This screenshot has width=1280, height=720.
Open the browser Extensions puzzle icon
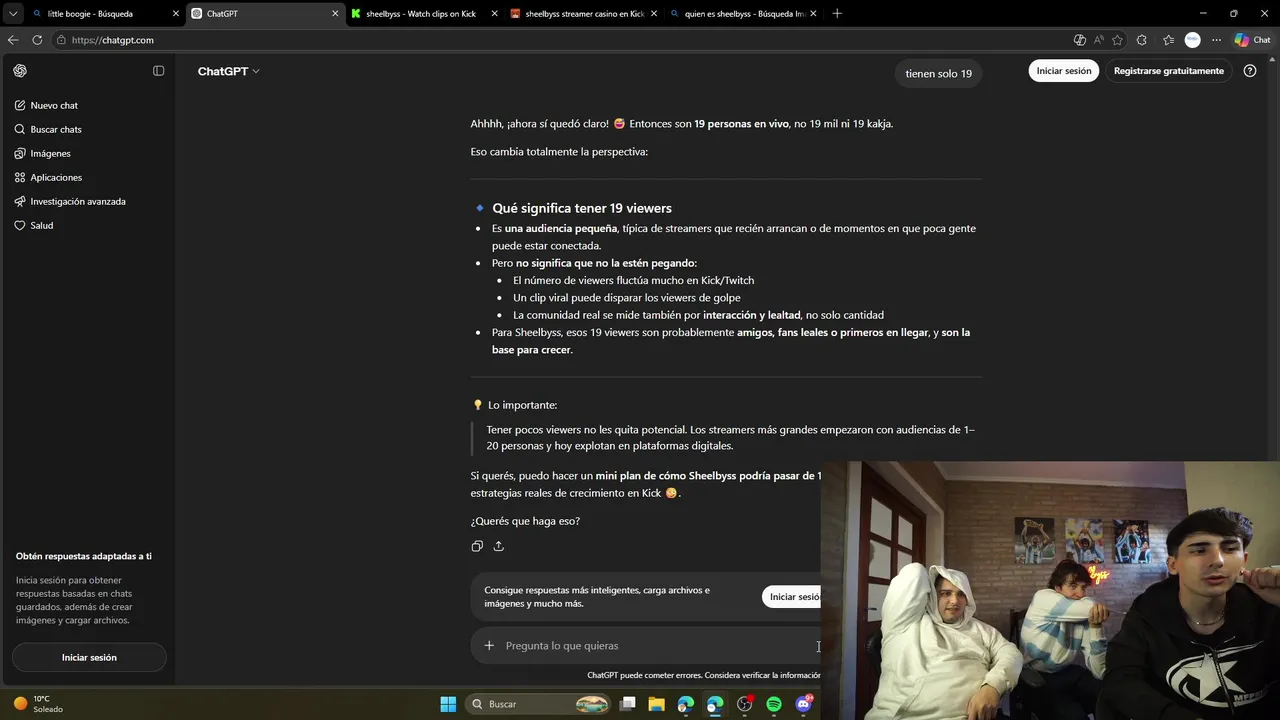pos(1142,40)
